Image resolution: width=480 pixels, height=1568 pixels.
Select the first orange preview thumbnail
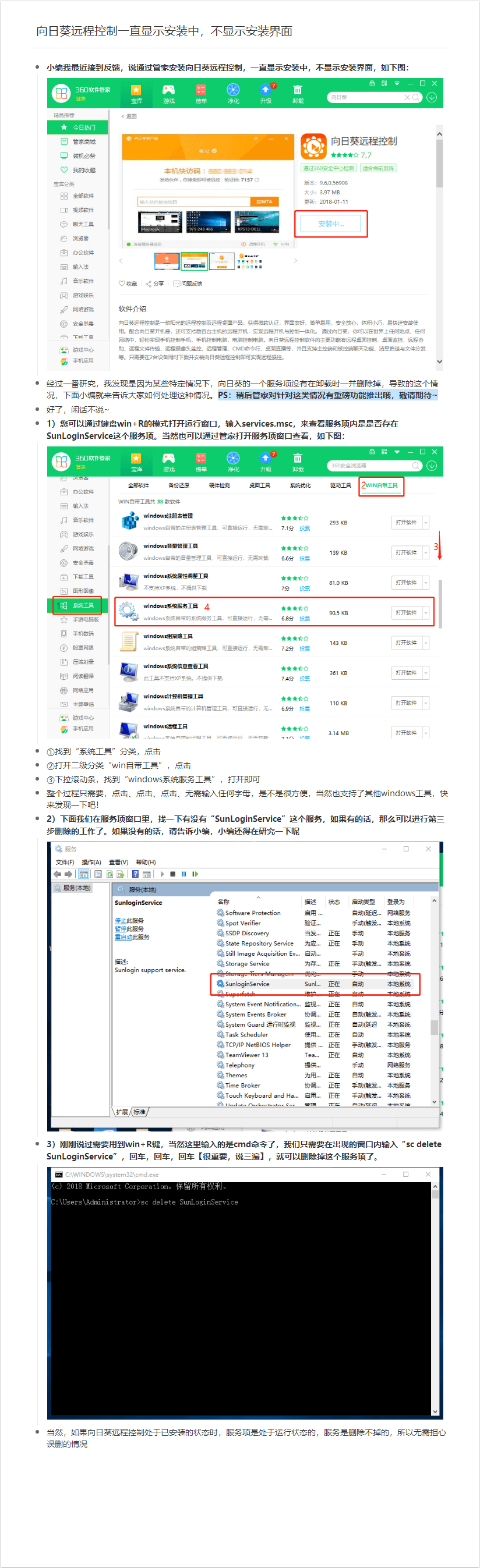click(167, 261)
